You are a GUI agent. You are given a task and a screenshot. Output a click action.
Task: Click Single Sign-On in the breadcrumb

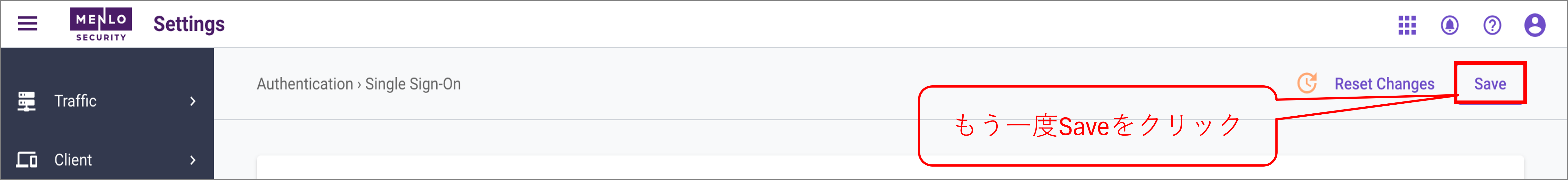tap(413, 84)
